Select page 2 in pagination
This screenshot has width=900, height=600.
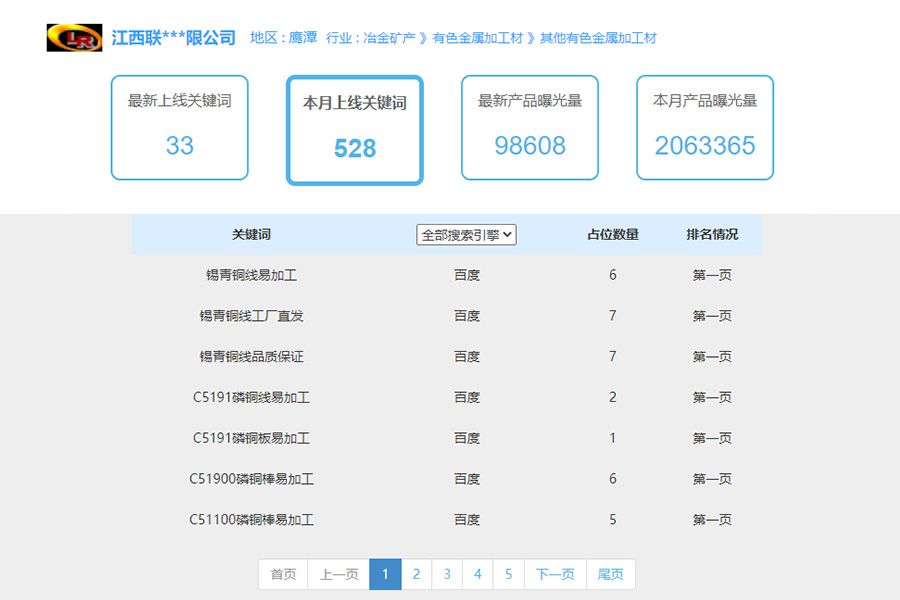416,574
